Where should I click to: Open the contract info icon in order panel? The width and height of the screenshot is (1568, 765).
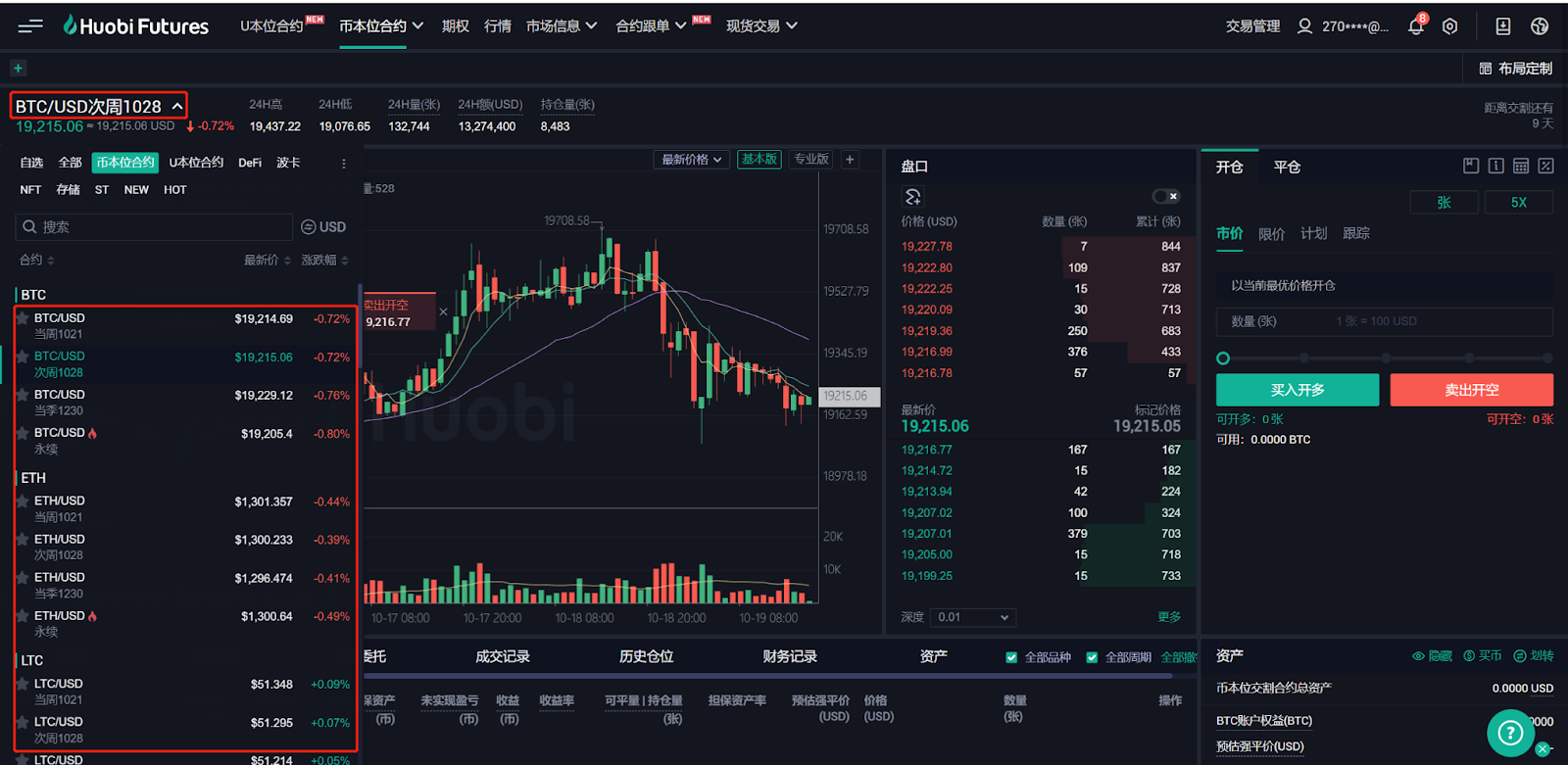(x=1495, y=167)
